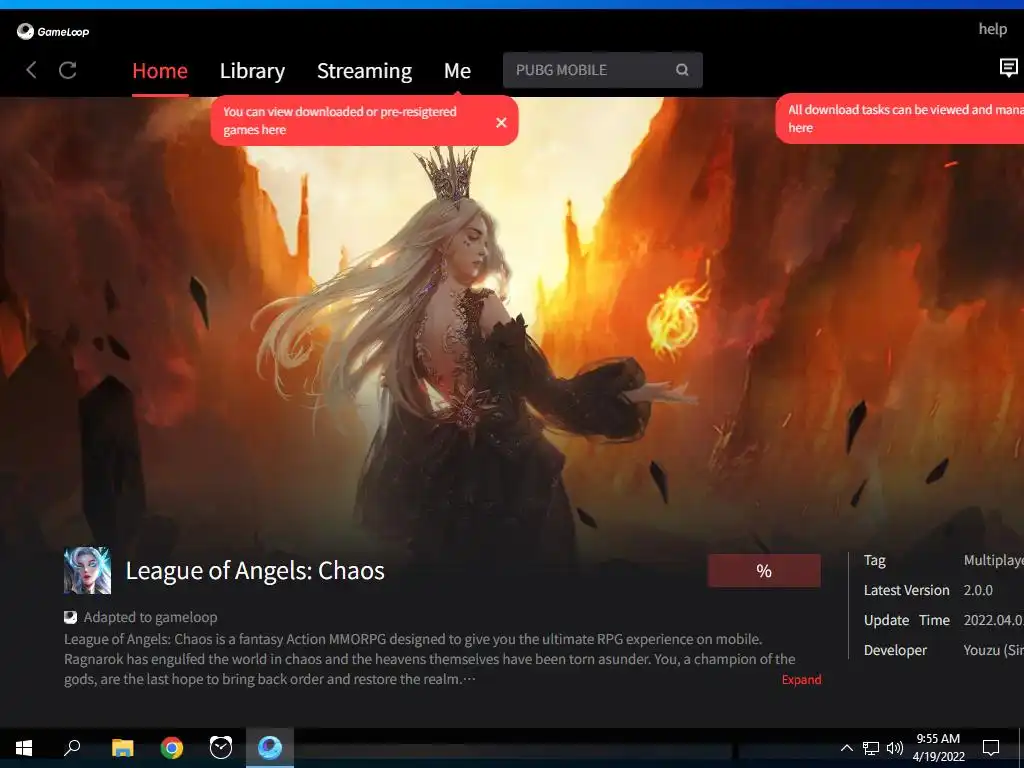Open the messages icon at top right
The height and width of the screenshot is (768, 1024).
(x=1008, y=67)
